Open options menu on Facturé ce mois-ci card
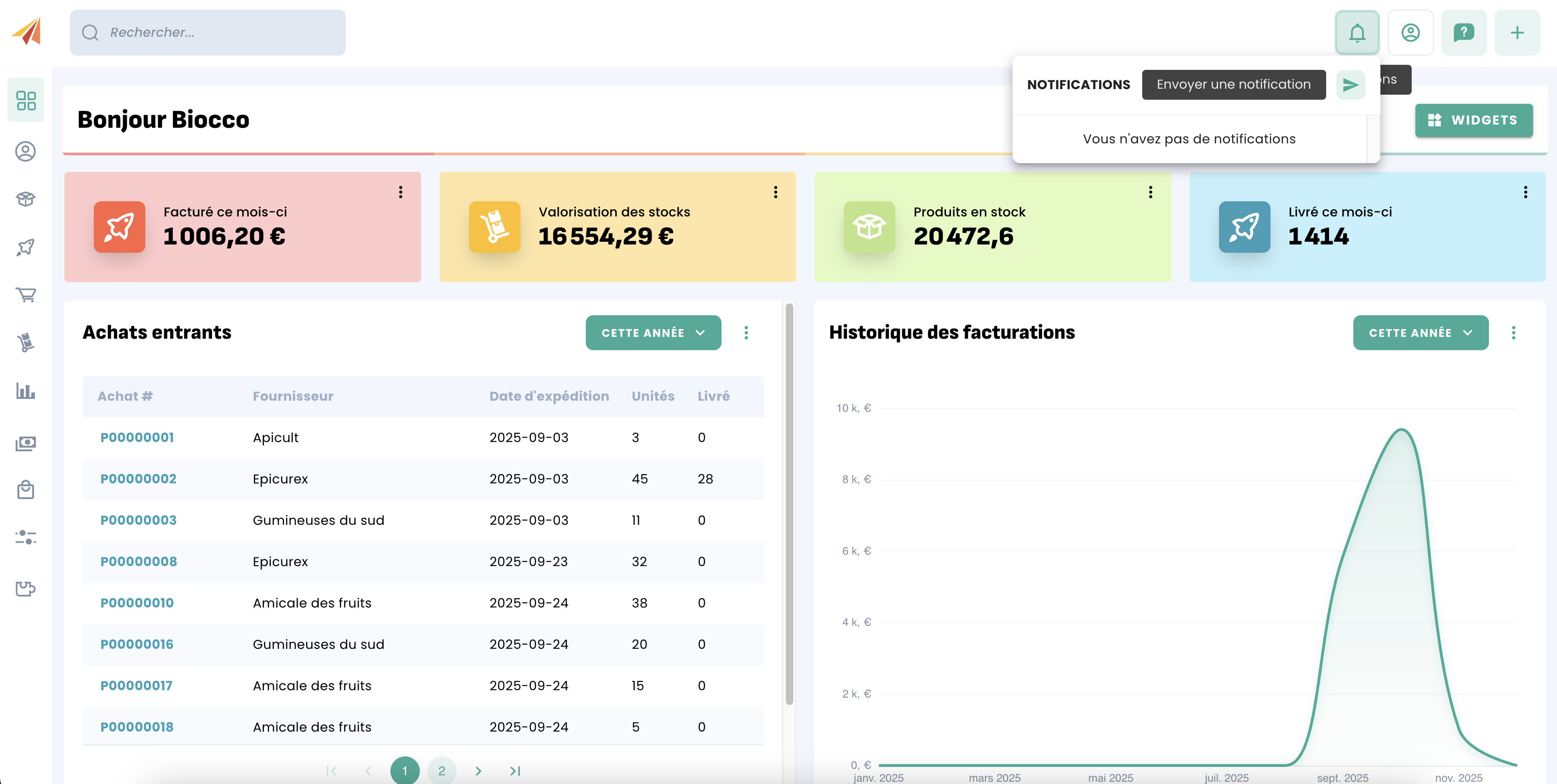The height and width of the screenshot is (784, 1557). 400,192
